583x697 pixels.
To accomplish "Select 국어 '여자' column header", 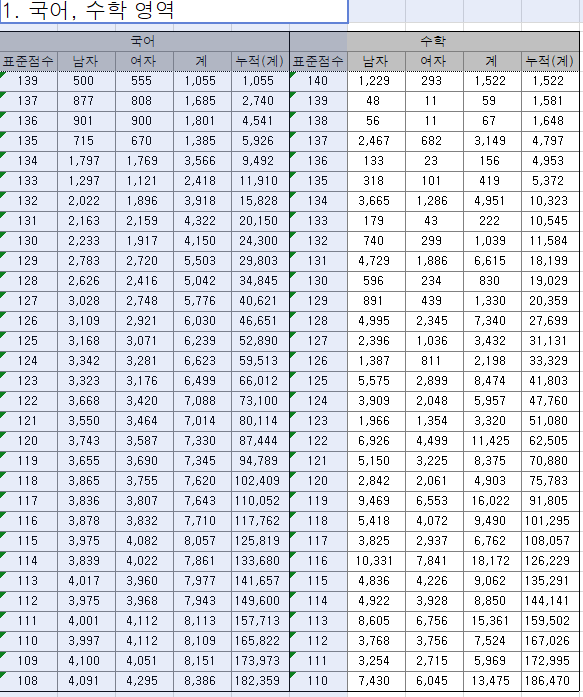I will (x=144, y=61).
